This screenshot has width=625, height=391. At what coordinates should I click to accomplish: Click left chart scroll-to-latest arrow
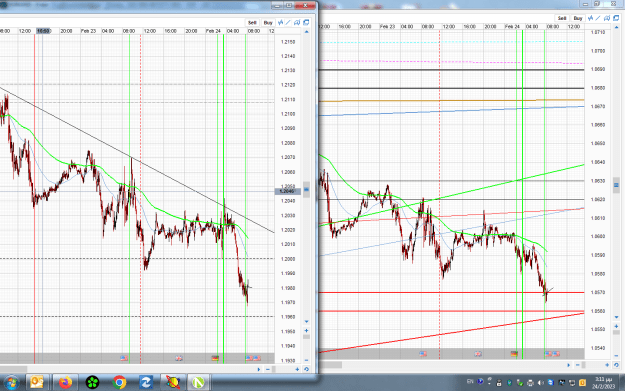pos(259,369)
